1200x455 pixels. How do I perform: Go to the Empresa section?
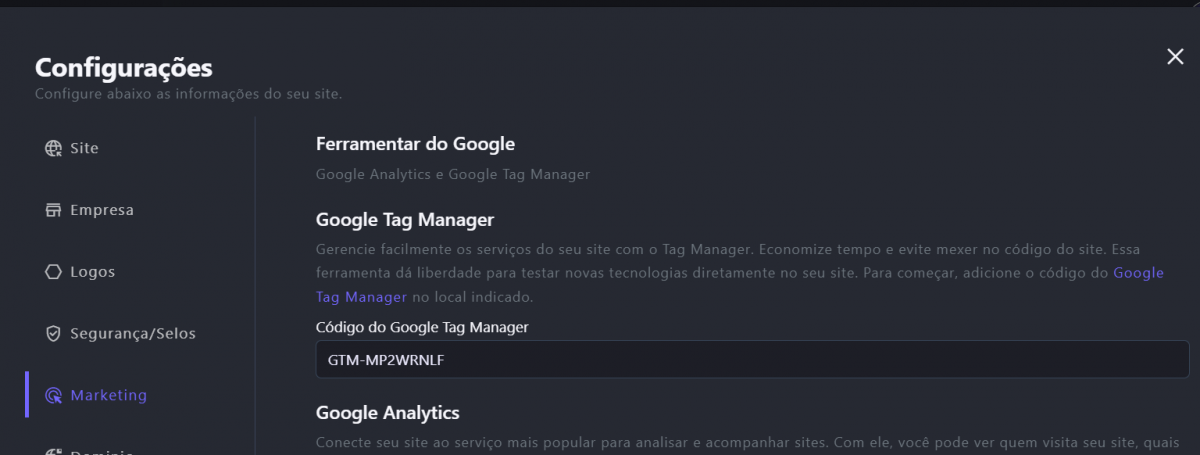[x=101, y=210]
